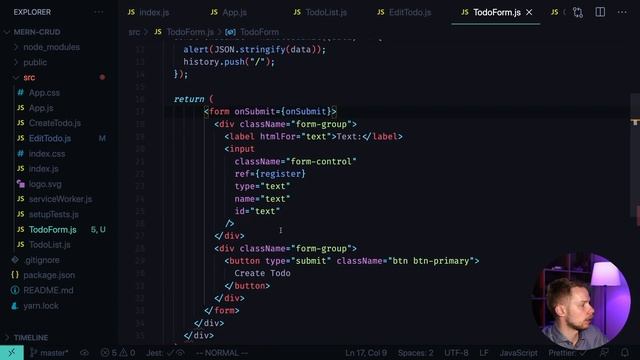This screenshot has width=640, height=360.
Task: Expand the node_modules folder
Action: pos(51,47)
